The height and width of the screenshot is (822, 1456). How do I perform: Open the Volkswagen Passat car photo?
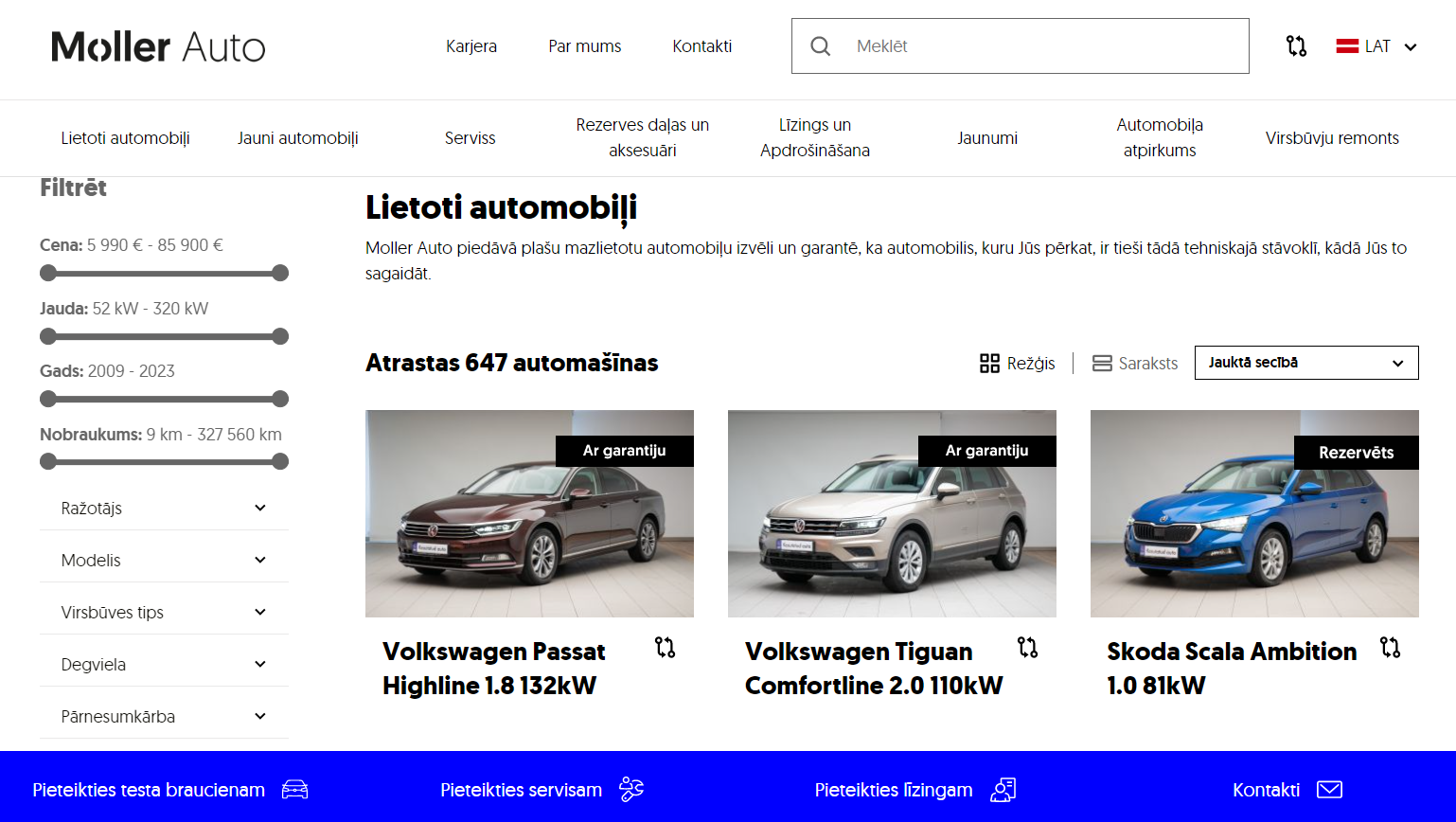(529, 513)
